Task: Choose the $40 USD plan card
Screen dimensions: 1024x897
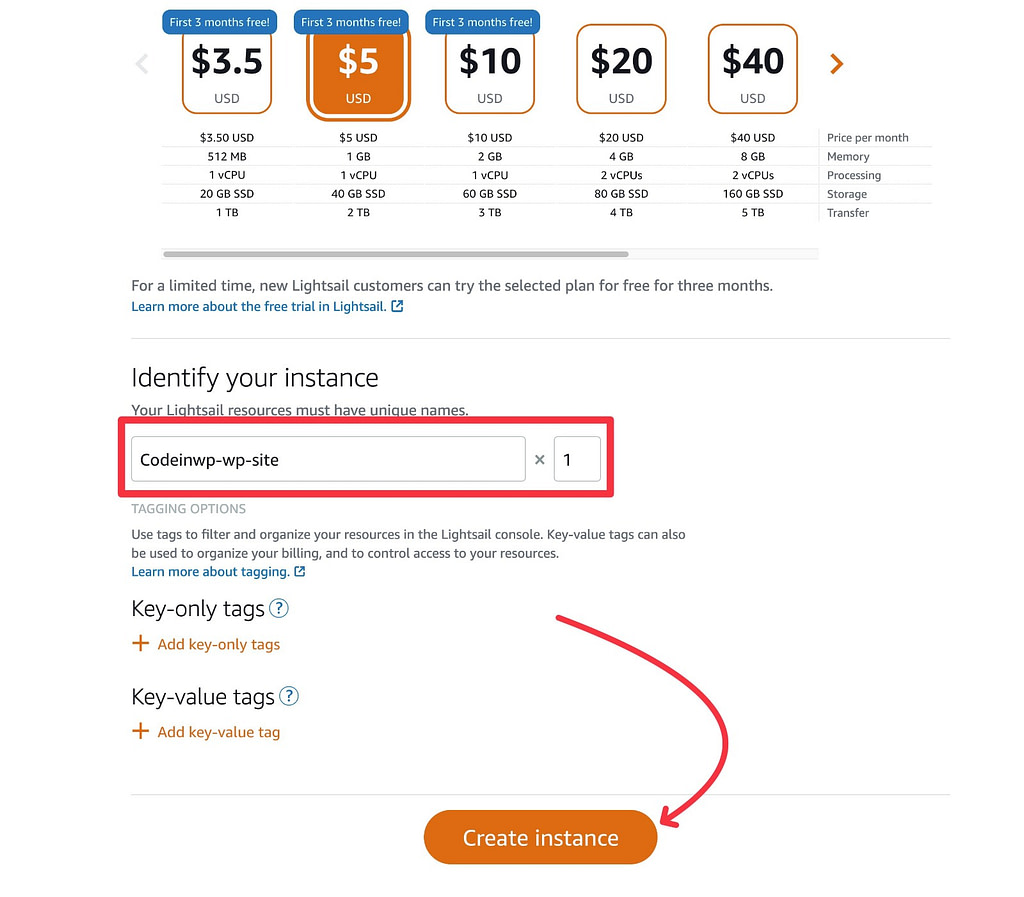Action: 752,68
